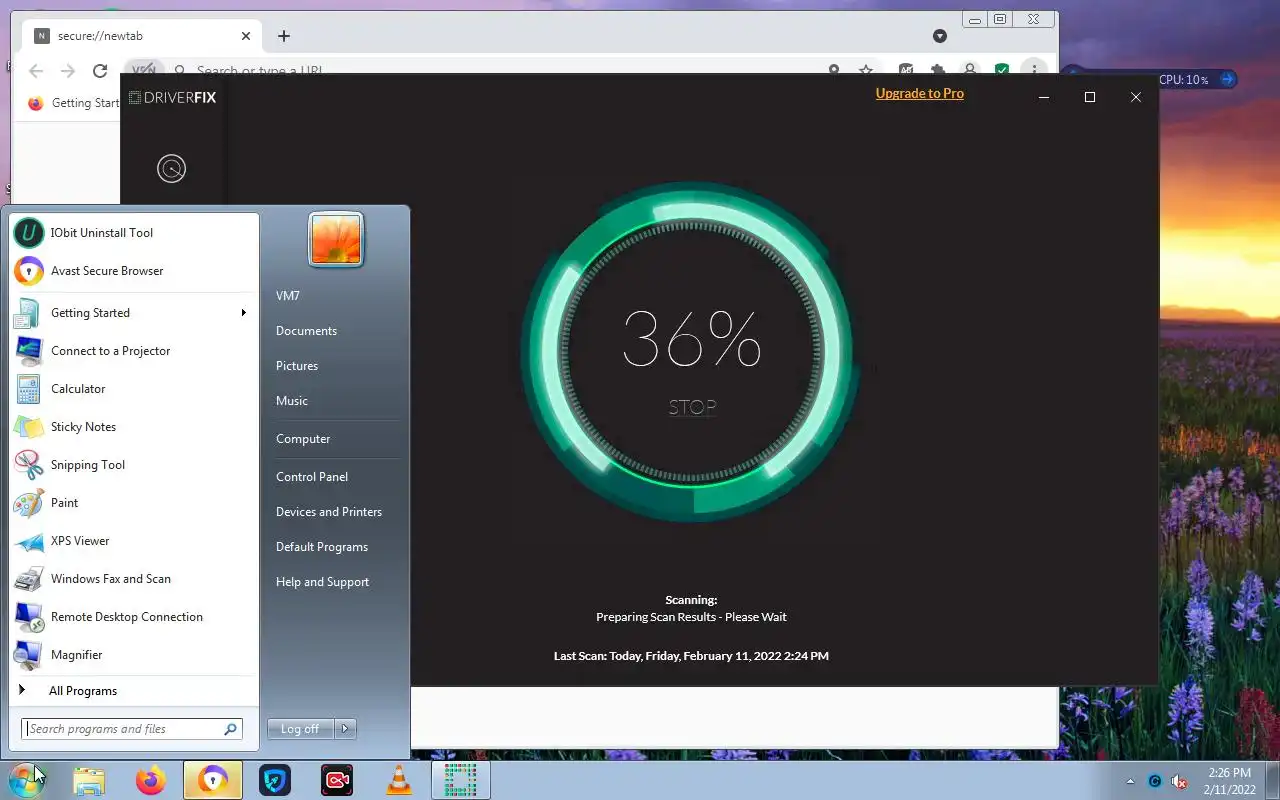This screenshot has width=1280, height=800.
Task: Open Windows Explorer from taskbar
Action: [89, 780]
